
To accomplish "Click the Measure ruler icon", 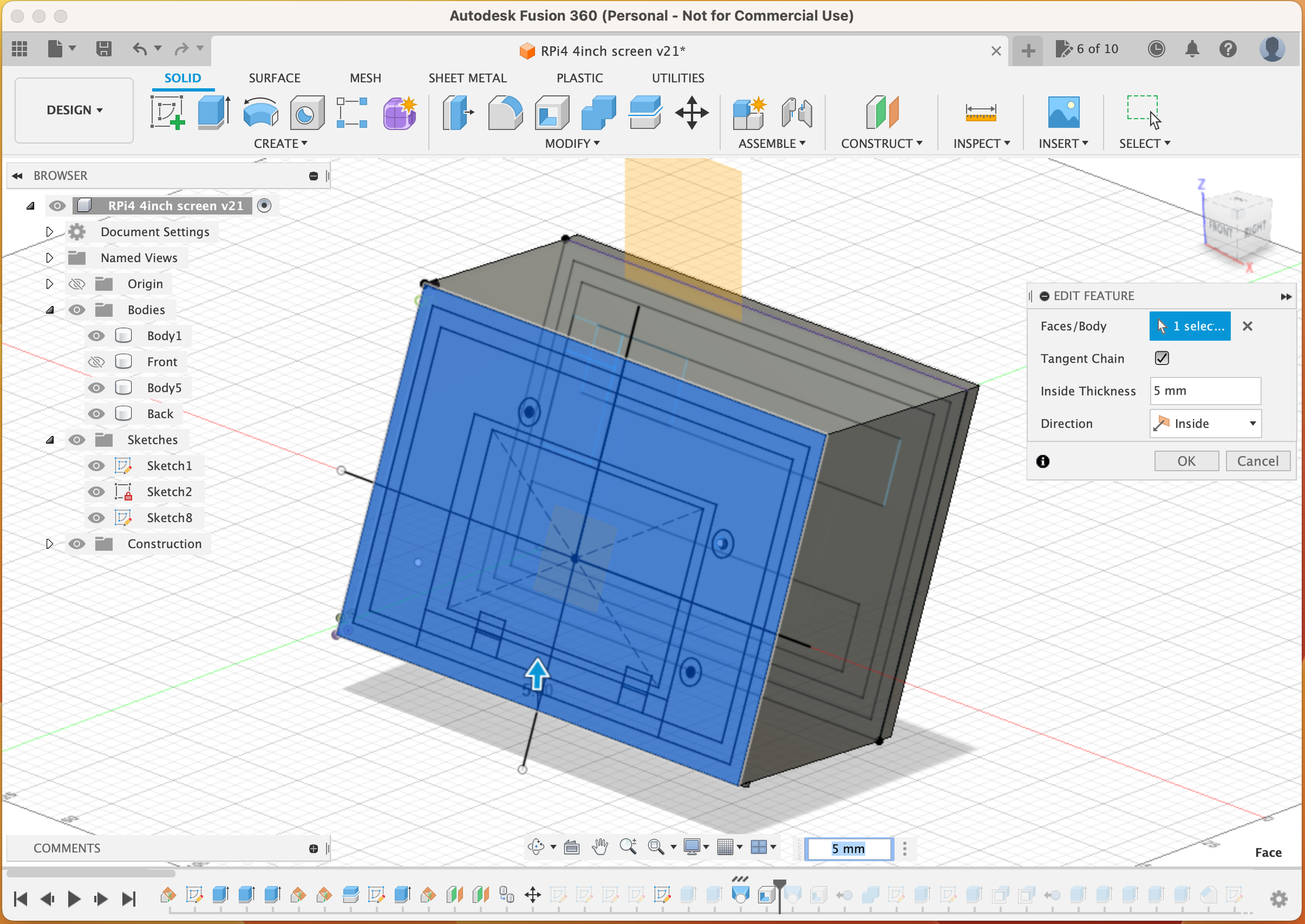I will click(x=980, y=112).
